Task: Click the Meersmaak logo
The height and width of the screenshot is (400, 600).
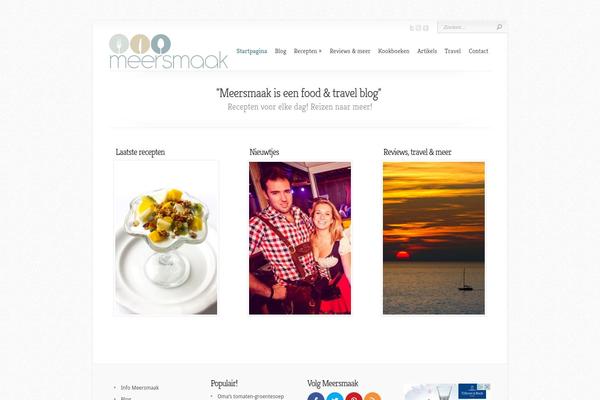Action: (168, 51)
